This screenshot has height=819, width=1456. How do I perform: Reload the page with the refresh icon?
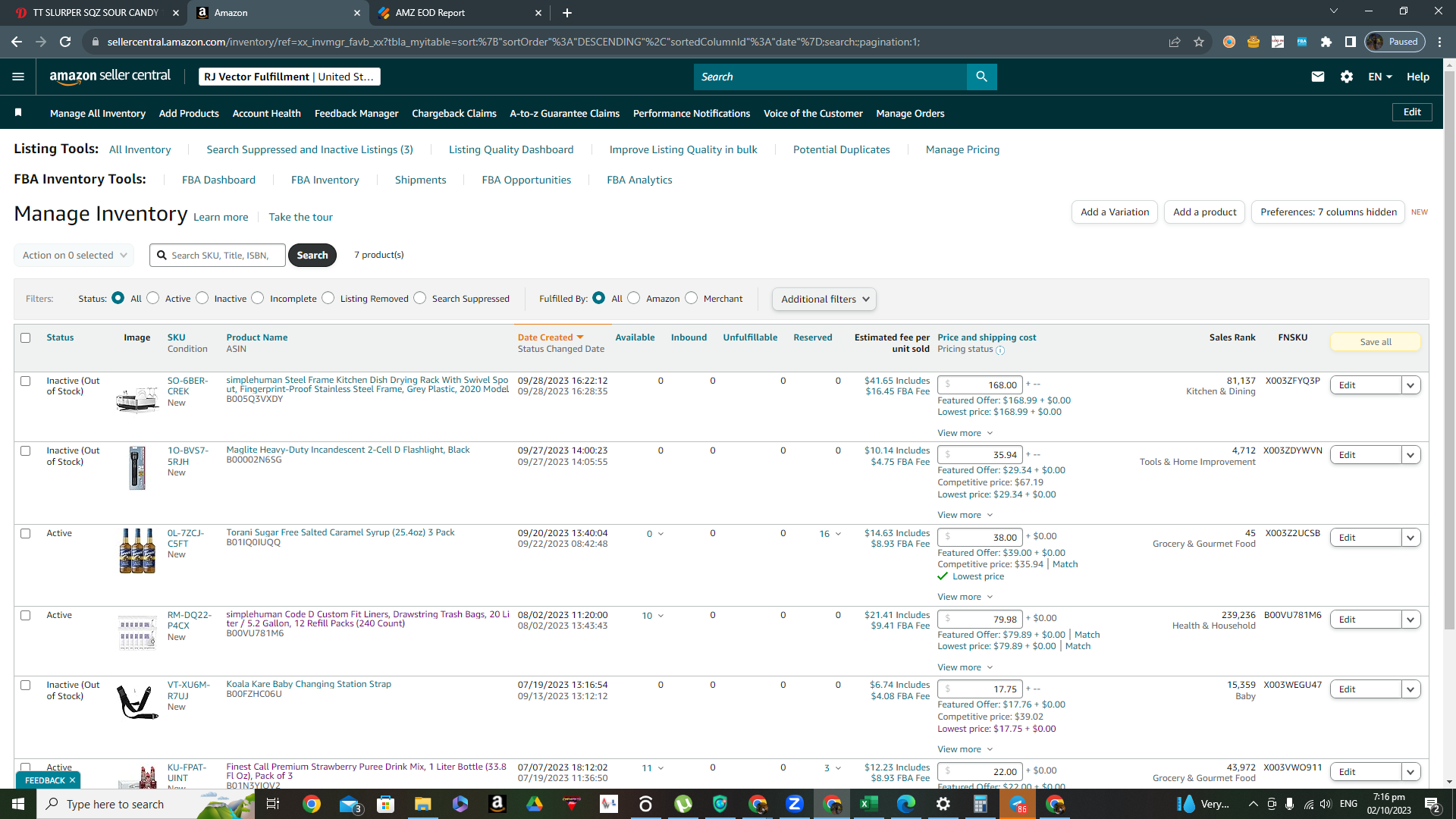coord(65,42)
